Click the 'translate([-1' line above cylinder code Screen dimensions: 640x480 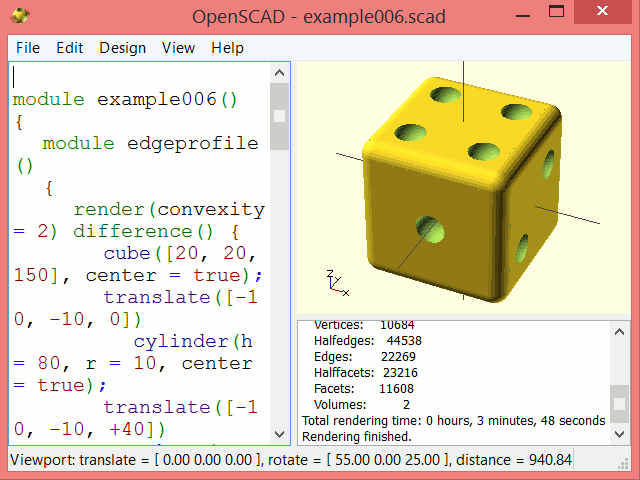180,298
